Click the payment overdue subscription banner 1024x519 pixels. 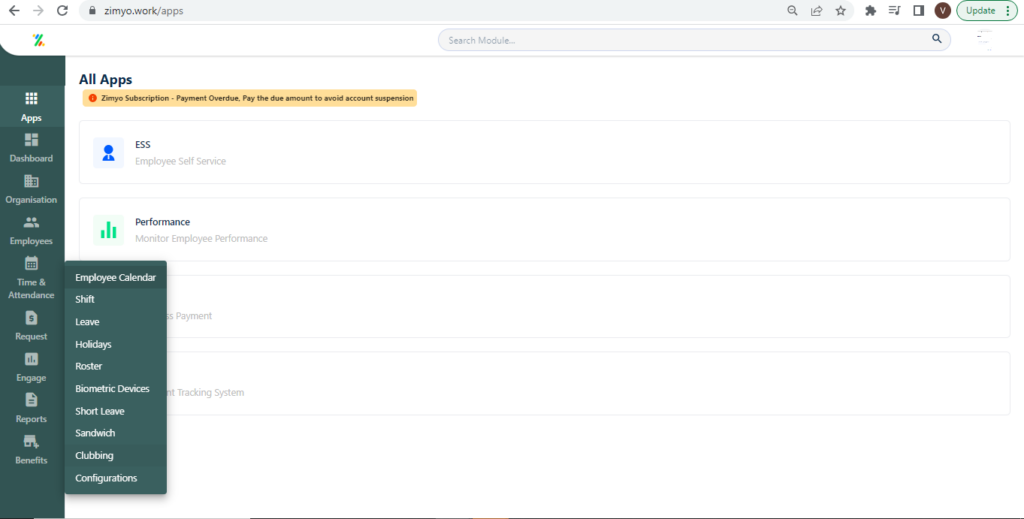(249, 98)
